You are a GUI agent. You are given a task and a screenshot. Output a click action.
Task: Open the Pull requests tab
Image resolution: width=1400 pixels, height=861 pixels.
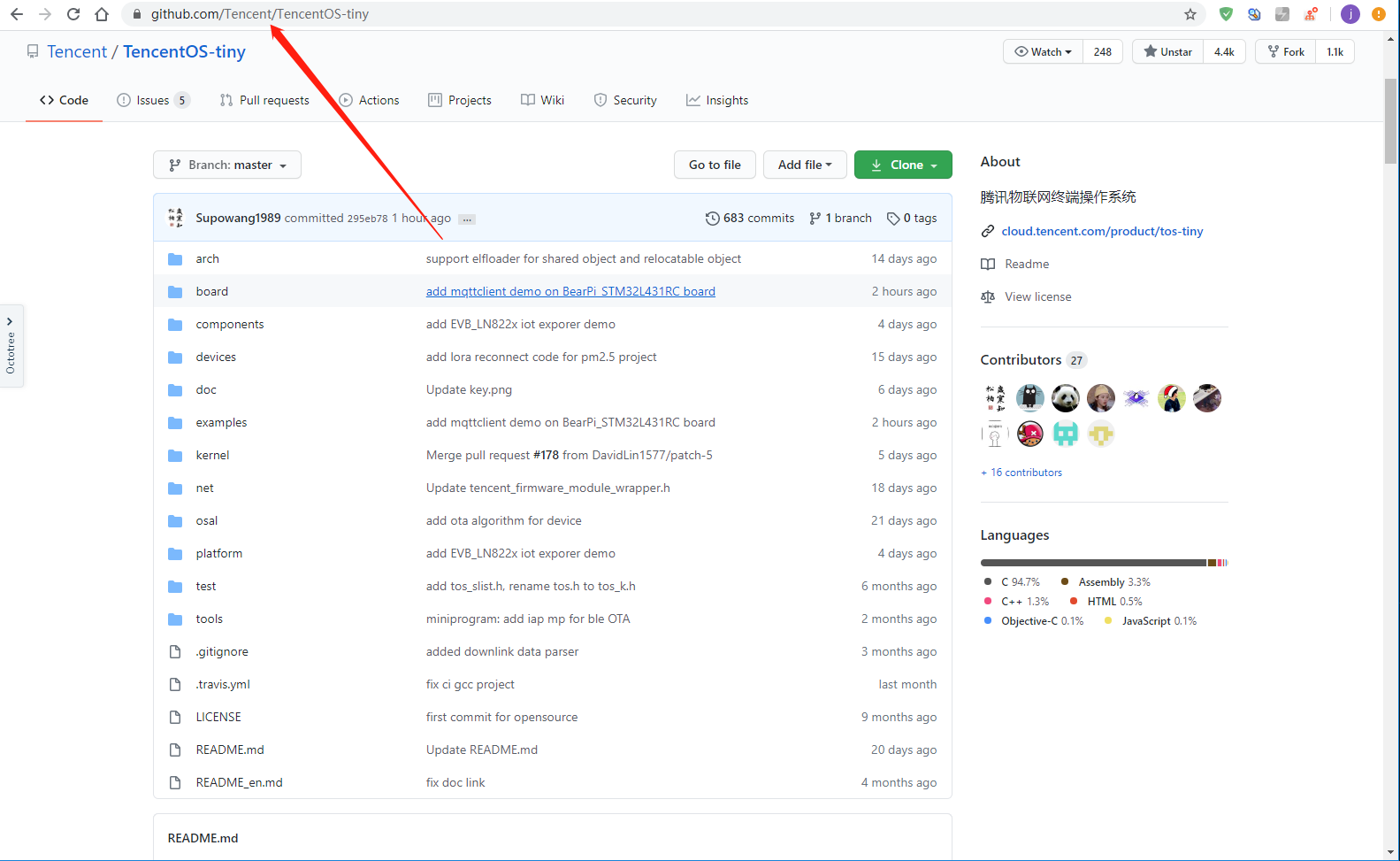[264, 100]
